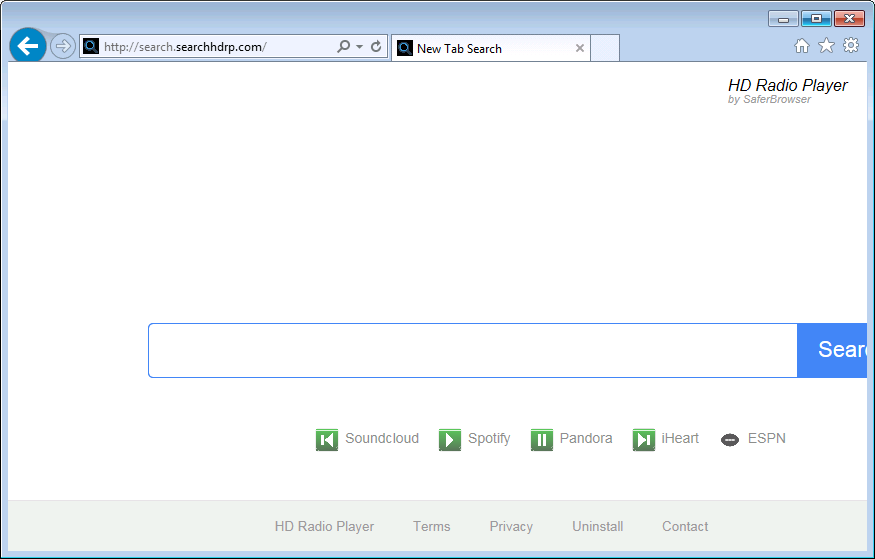Click the address bar search magnifier icon
This screenshot has width=875, height=559.
pyautogui.click(x=344, y=46)
